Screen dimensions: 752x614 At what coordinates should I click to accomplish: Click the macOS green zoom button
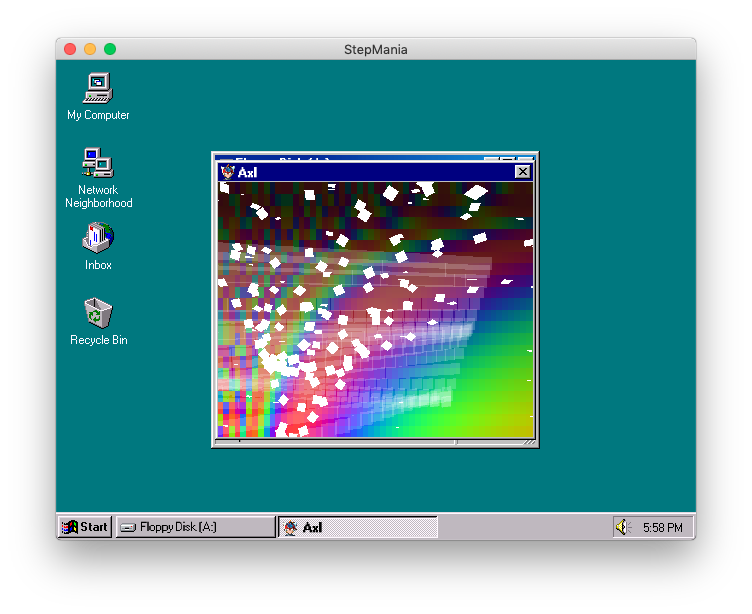[x=110, y=49]
